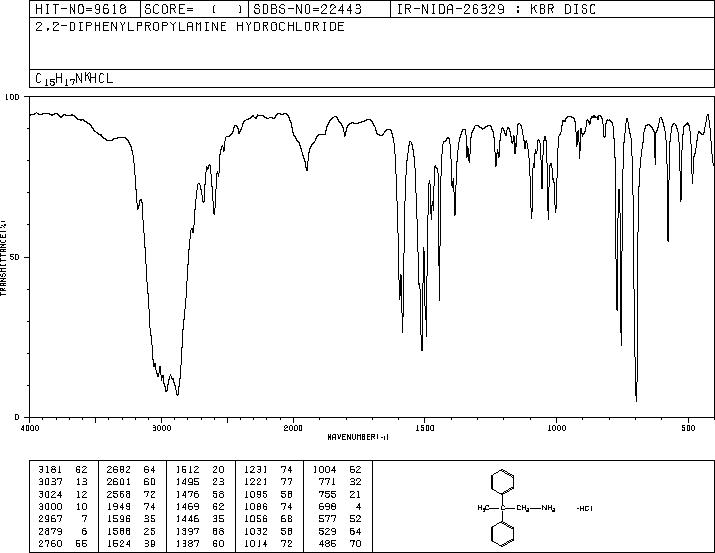This screenshot has height=553, width=715.
Task: Select the 1221 peak table entry
Action: pos(269,481)
